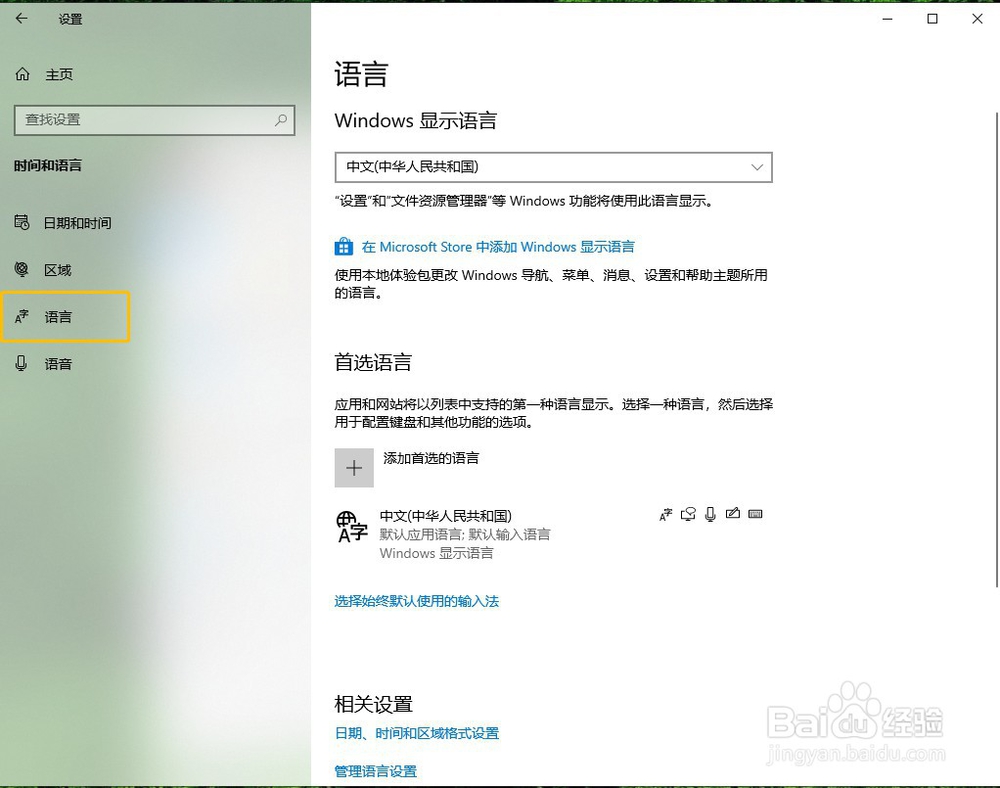Click 选择始终默认使用的输入法 link

tap(416, 601)
